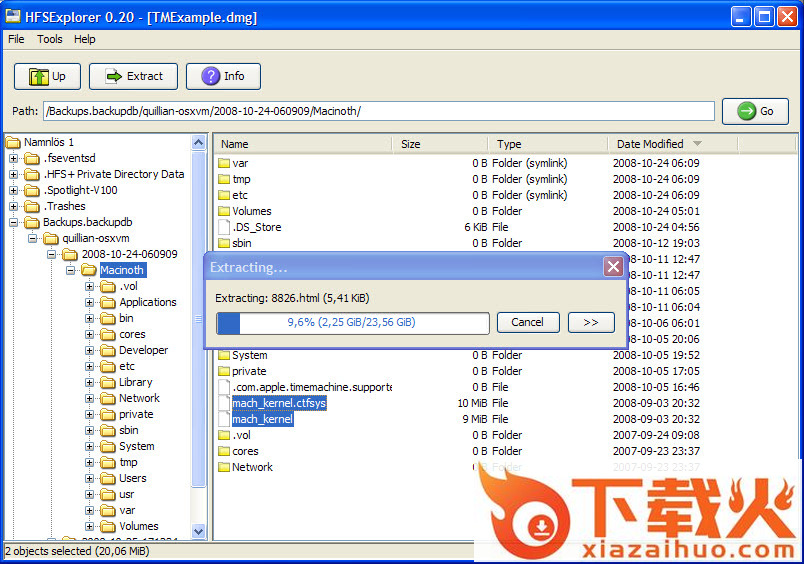The height and width of the screenshot is (564, 804).
Task: Open the Info toolbar button
Action: pos(223,76)
